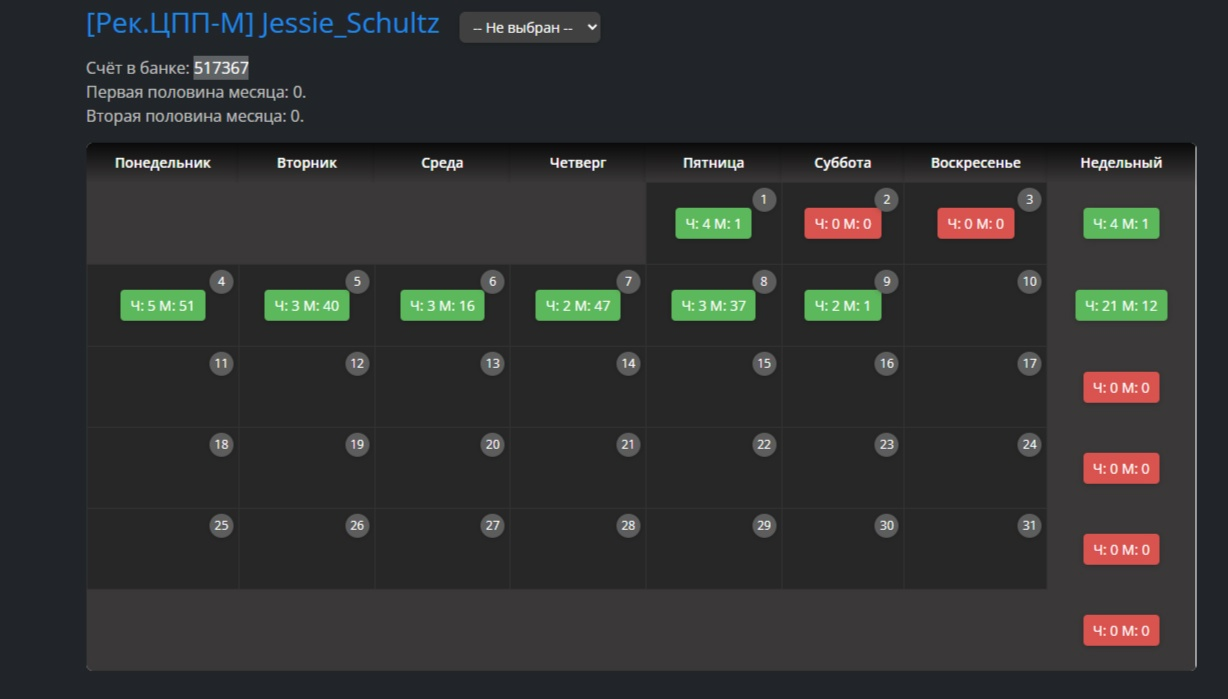Click the day 12 number circle
Image resolution: width=1228 pixels, height=699 pixels.
pyautogui.click(x=357, y=364)
